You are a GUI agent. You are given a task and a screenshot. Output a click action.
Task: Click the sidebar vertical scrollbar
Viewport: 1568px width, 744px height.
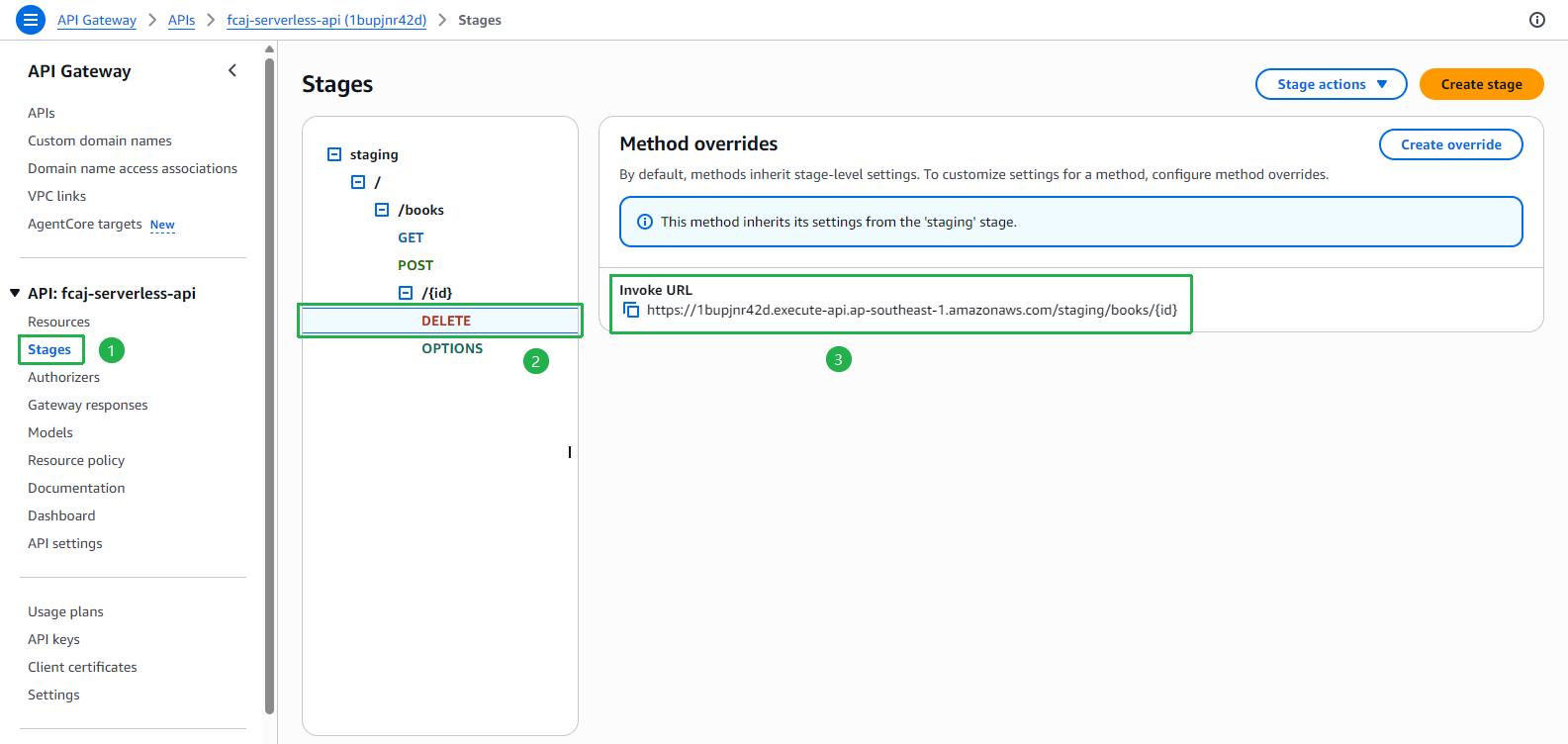[269, 386]
